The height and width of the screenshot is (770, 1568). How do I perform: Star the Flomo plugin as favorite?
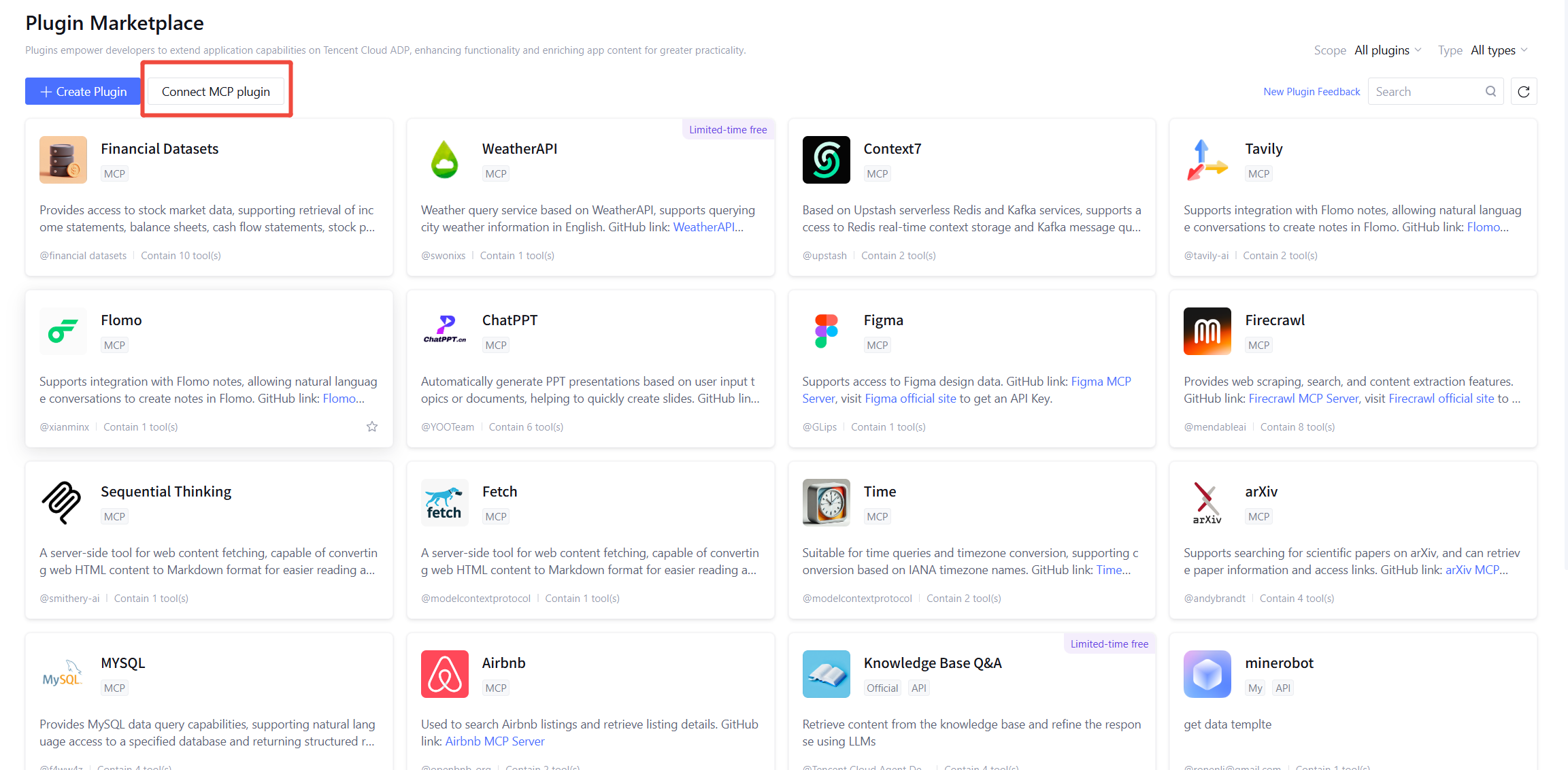tap(372, 426)
